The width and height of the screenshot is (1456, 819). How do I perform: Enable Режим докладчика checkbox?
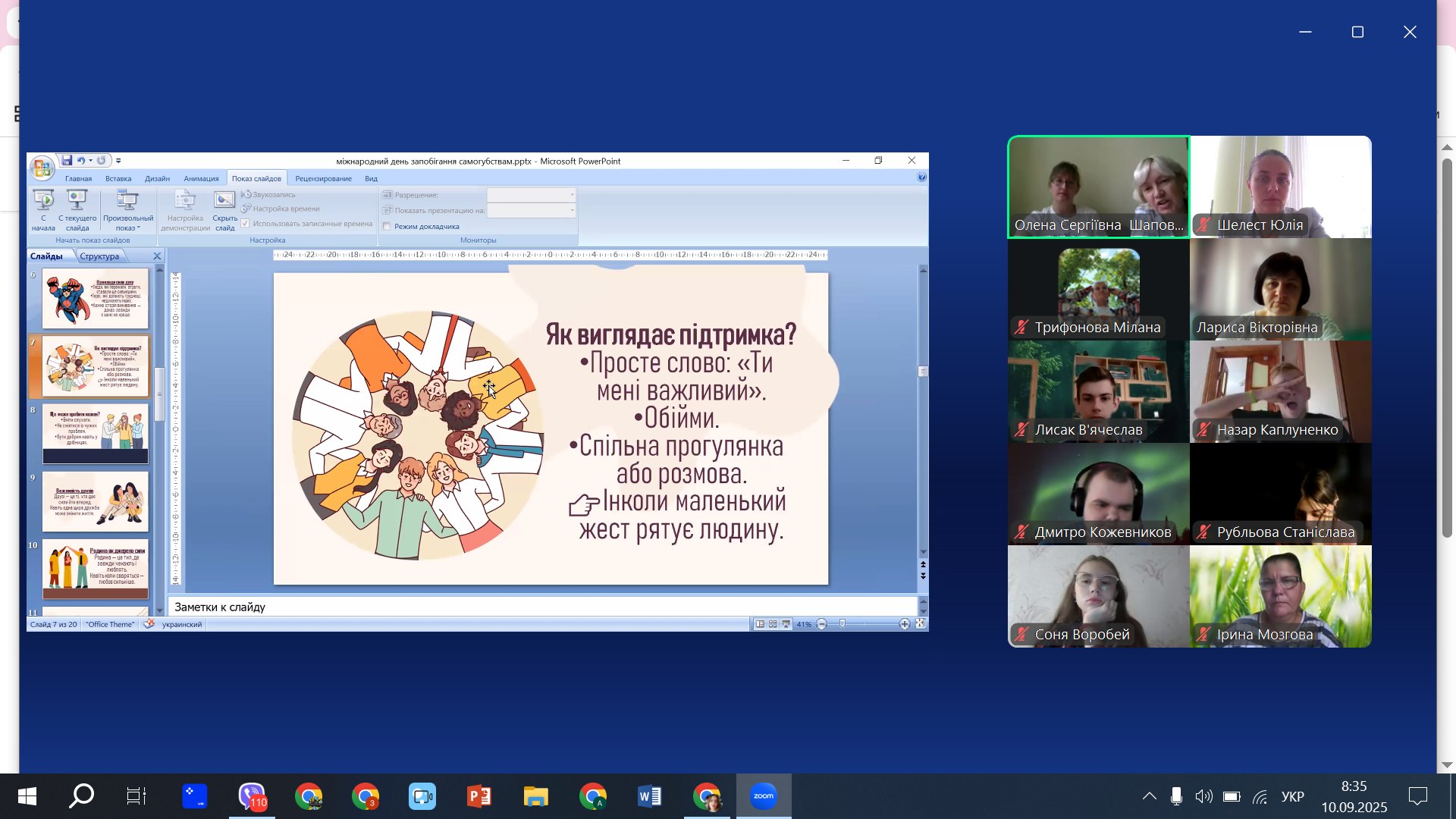point(387,227)
